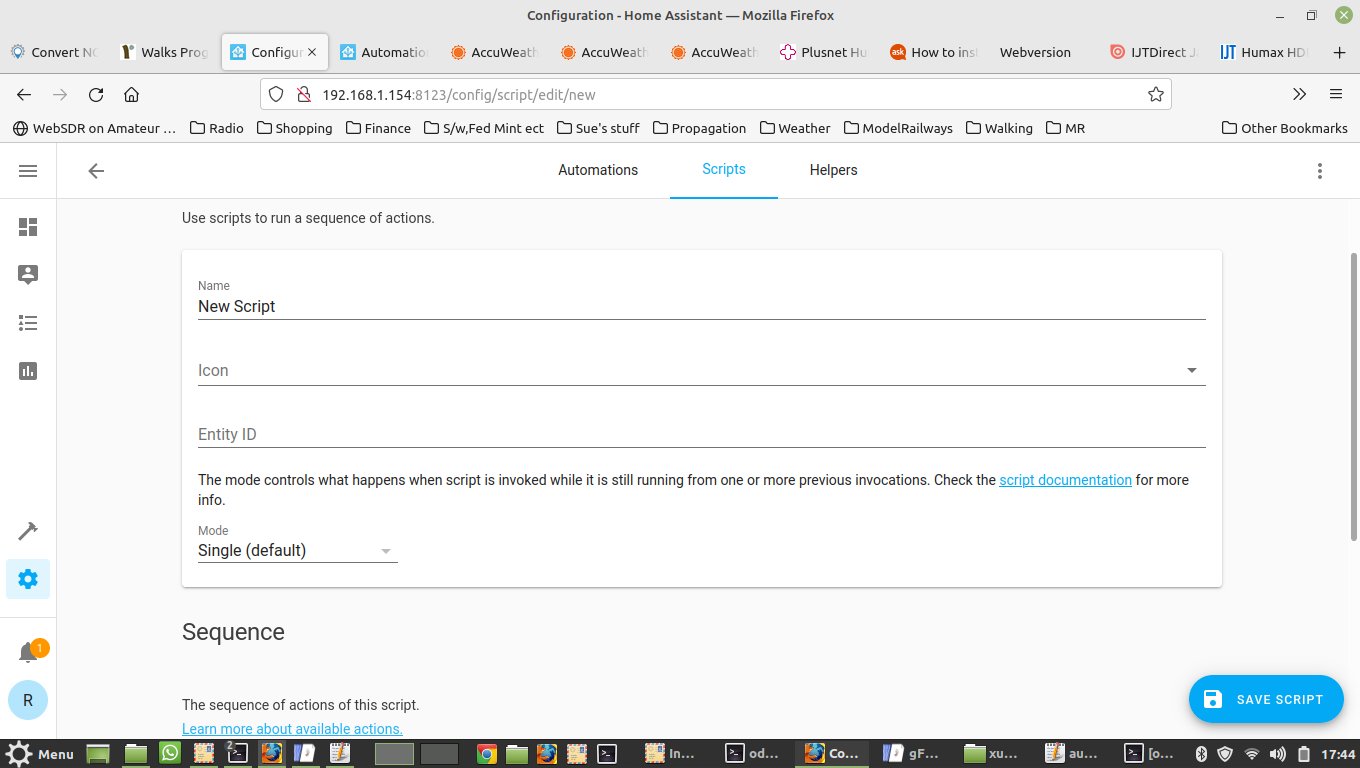Image resolution: width=1360 pixels, height=768 pixels.
Task: Switch to the Automations tab
Action: [598, 170]
